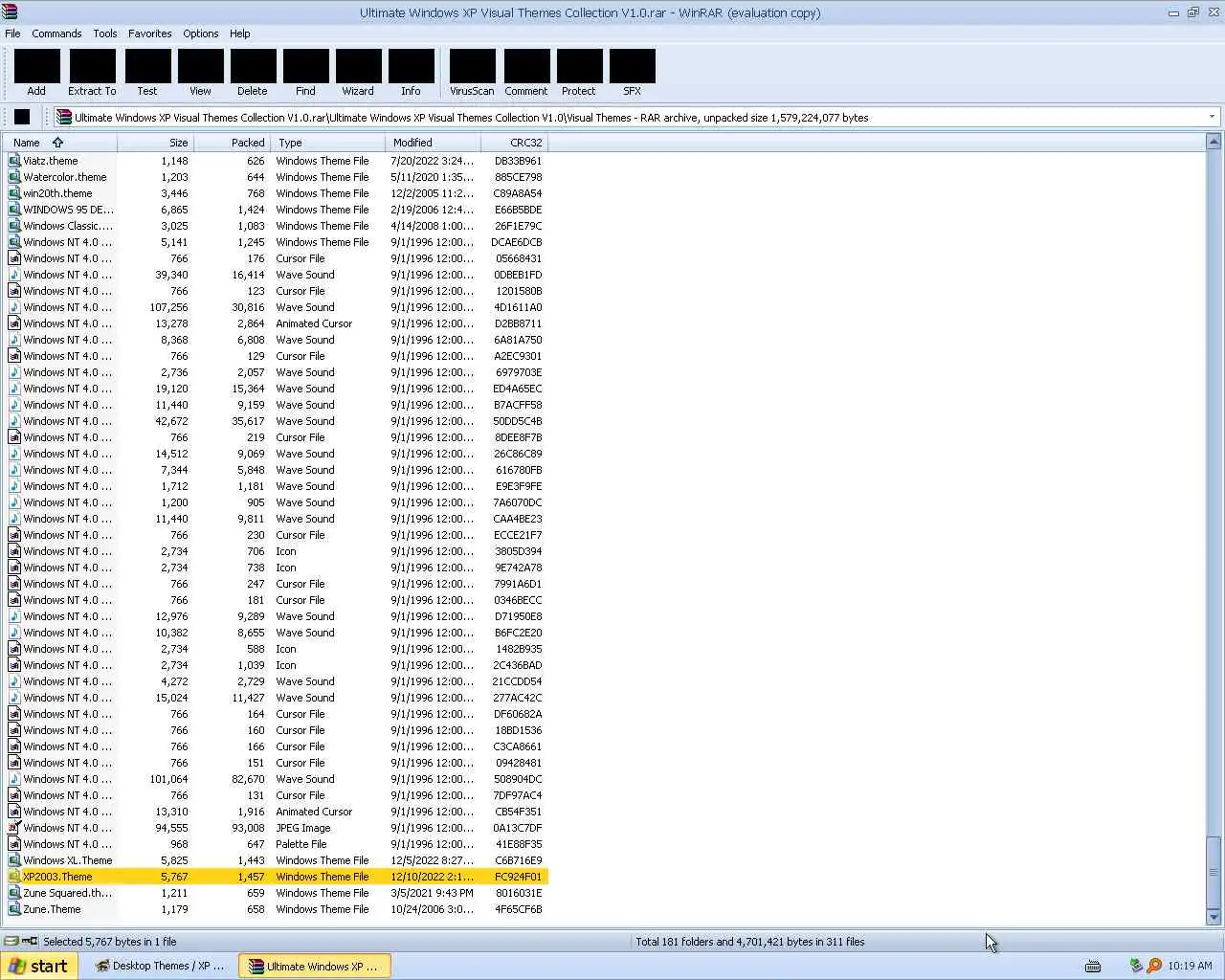Sort the list by the Modified column

(x=433, y=143)
